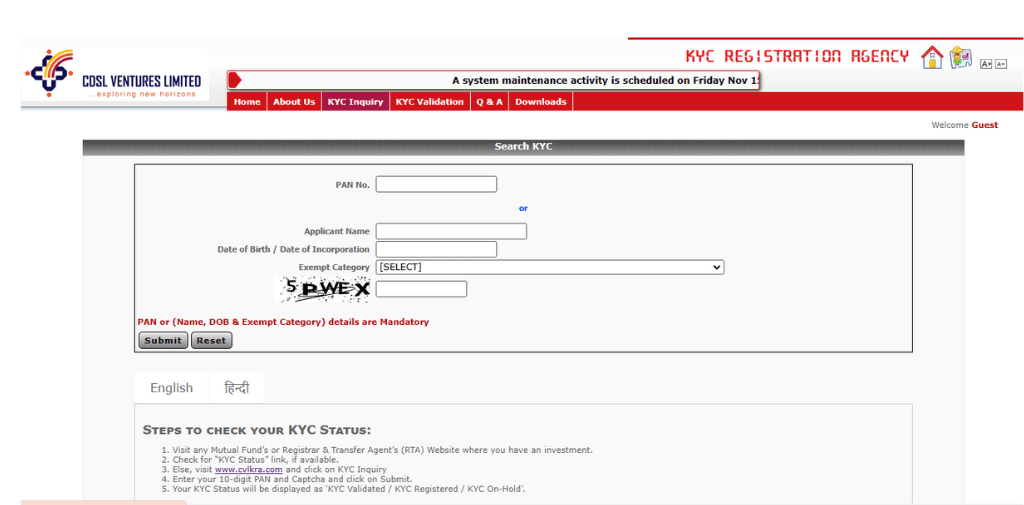Viewport: 1024px width, 505px height.
Task: Click the Date of Birth input field
Action: coord(436,250)
